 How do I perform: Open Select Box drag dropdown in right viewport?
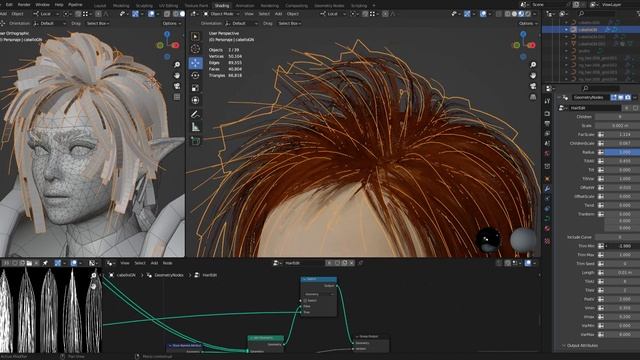[290, 24]
